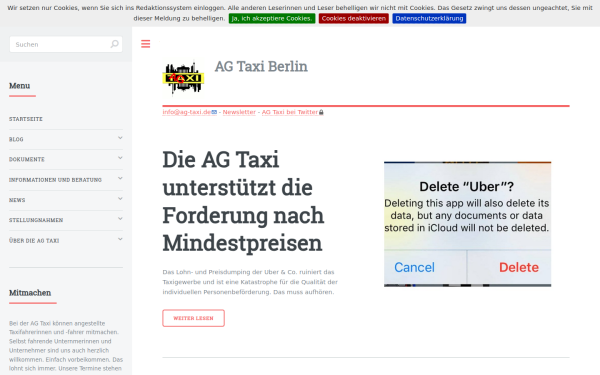Click the Lohn- und Preisdumping teaser text
The height and width of the screenshot is (375, 600).
click(x=250, y=282)
